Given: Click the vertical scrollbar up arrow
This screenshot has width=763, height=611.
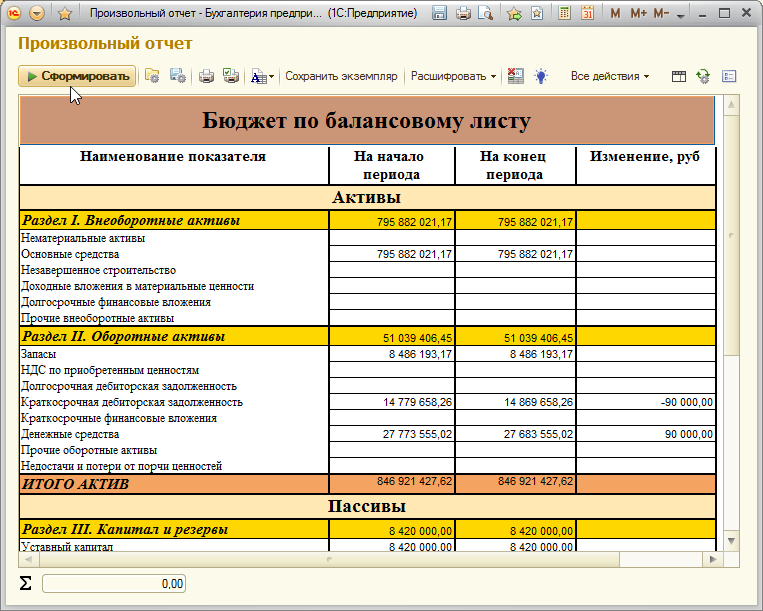Looking at the screenshot, I should point(731,105).
